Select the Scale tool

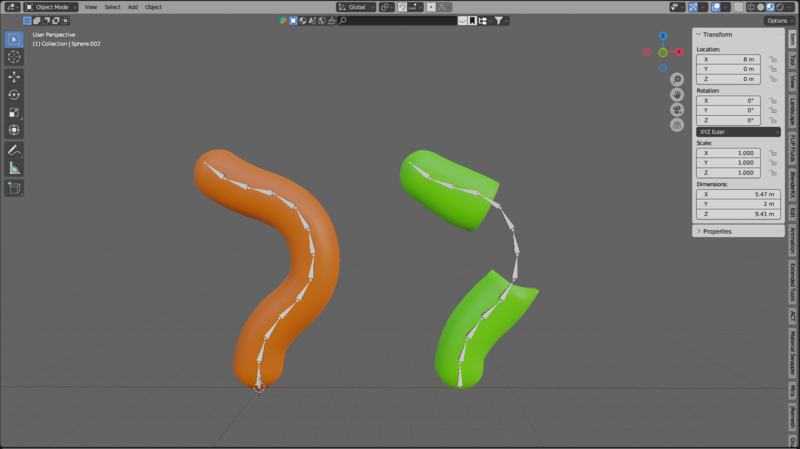point(14,112)
